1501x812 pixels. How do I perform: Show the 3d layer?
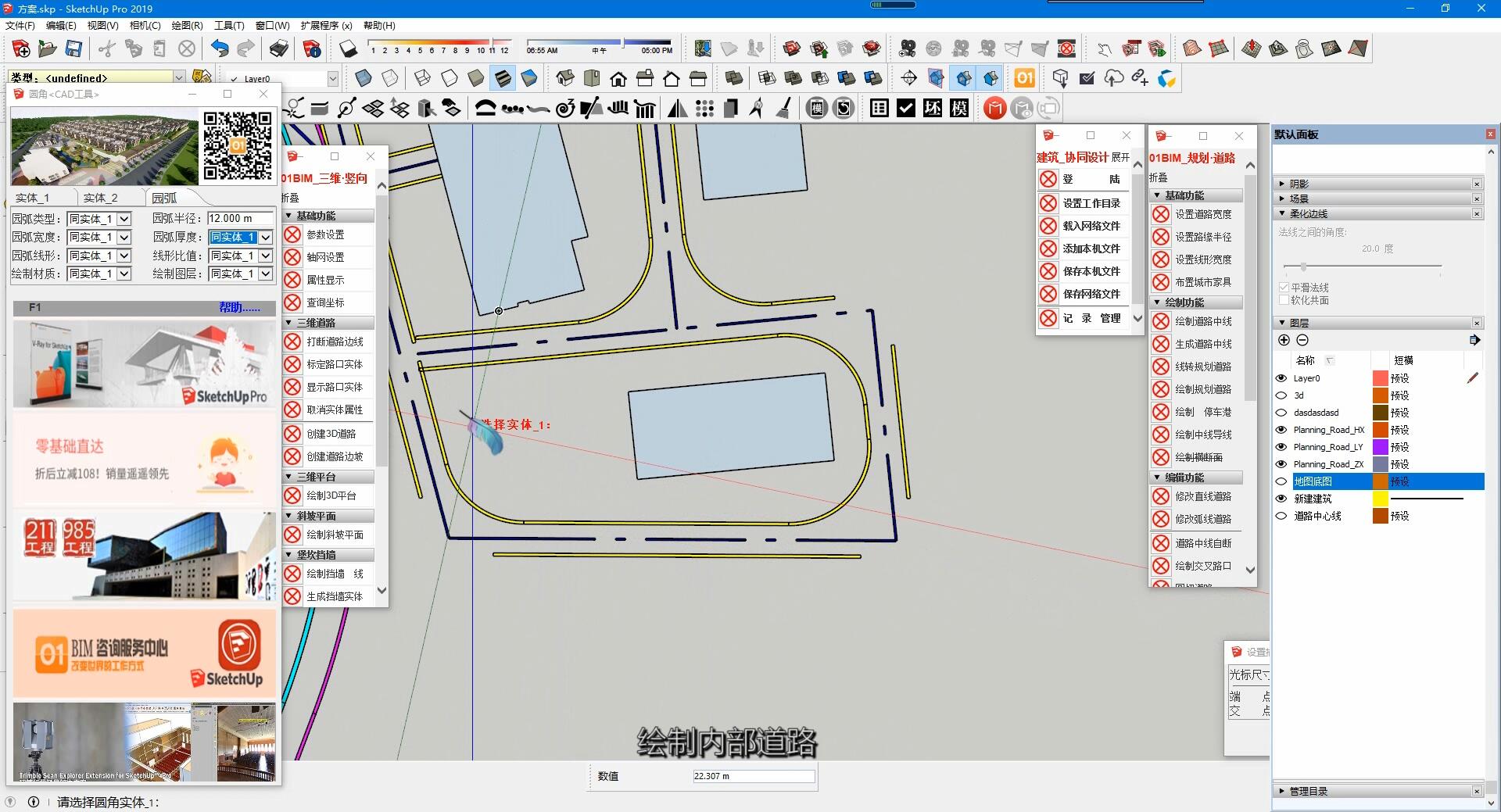pyautogui.click(x=1281, y=395)
